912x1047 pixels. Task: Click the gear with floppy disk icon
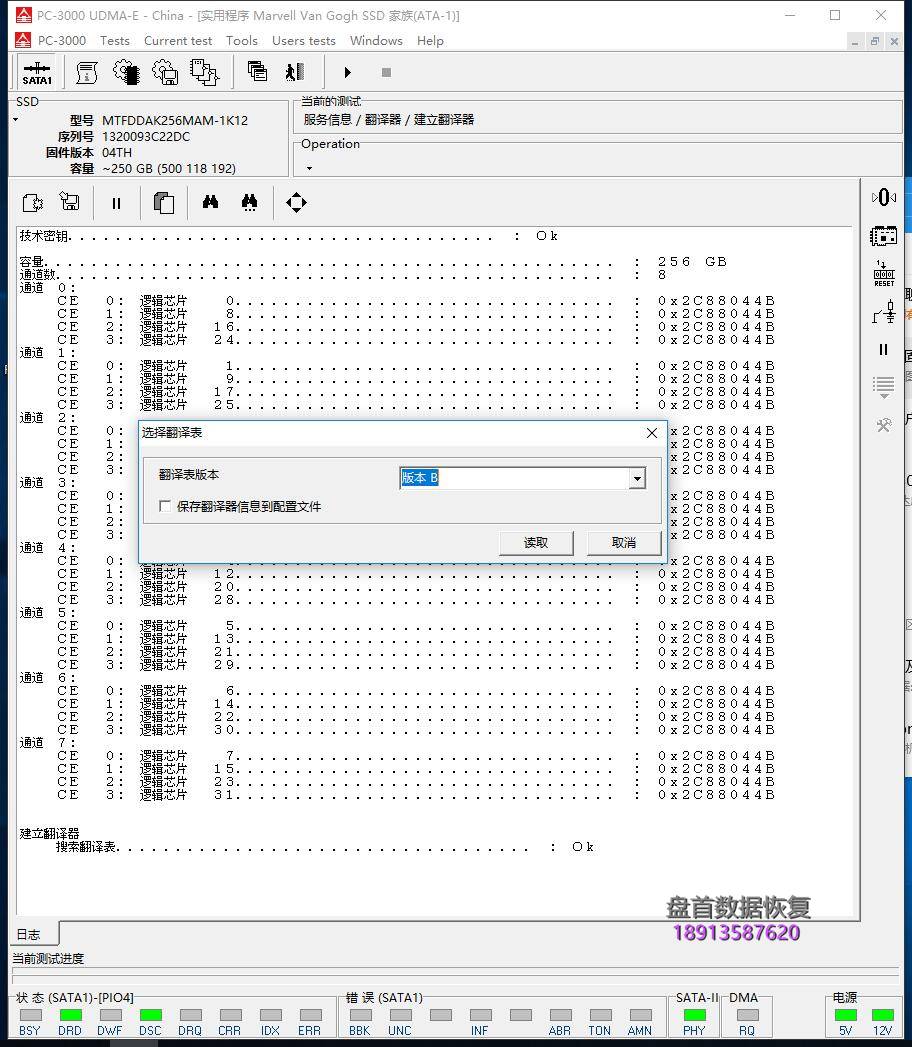pos(165,72)
